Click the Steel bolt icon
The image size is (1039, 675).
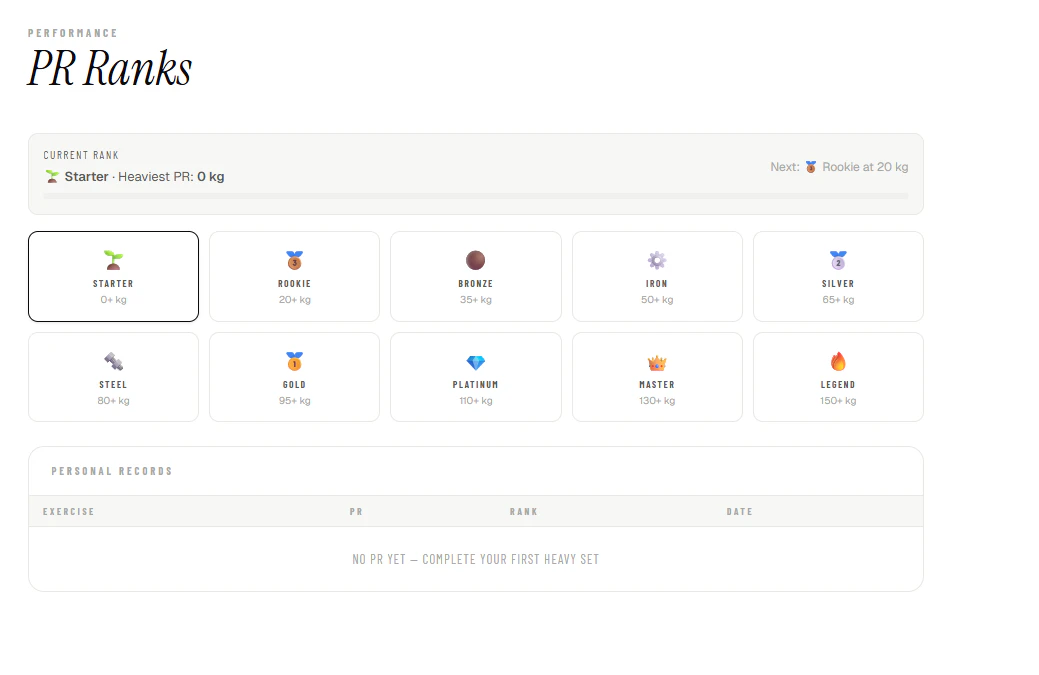click(x=113, y=362)
